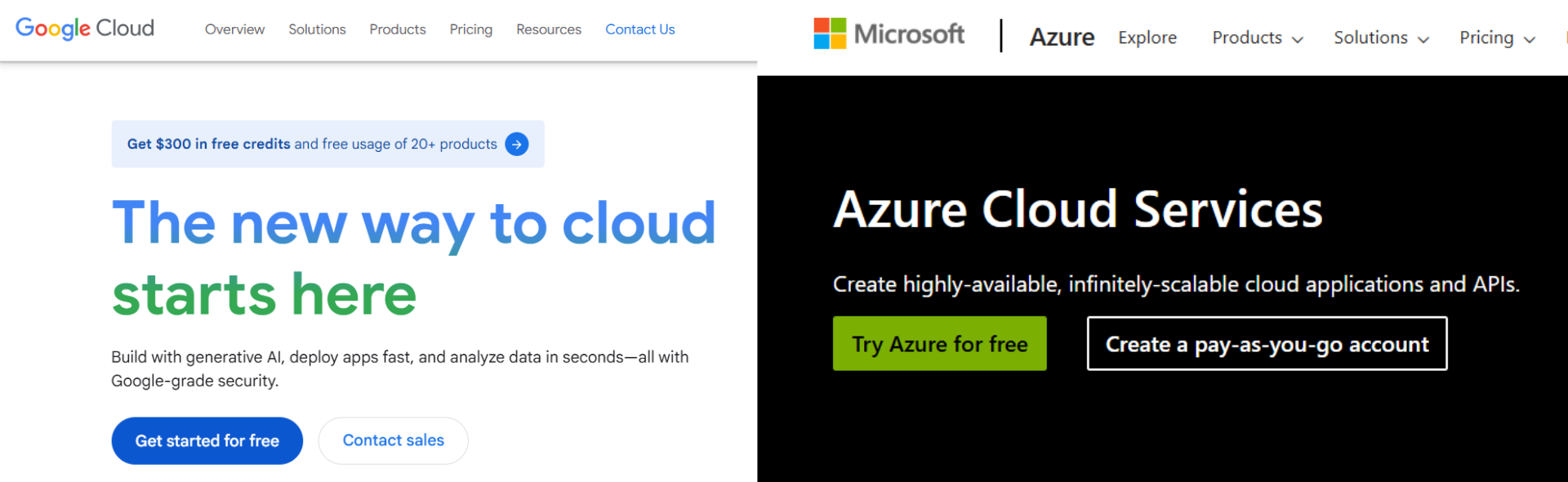Open the Explore menu on Azure
1568x482 pixels.
pyautogui.click(x=1147, y=38)
